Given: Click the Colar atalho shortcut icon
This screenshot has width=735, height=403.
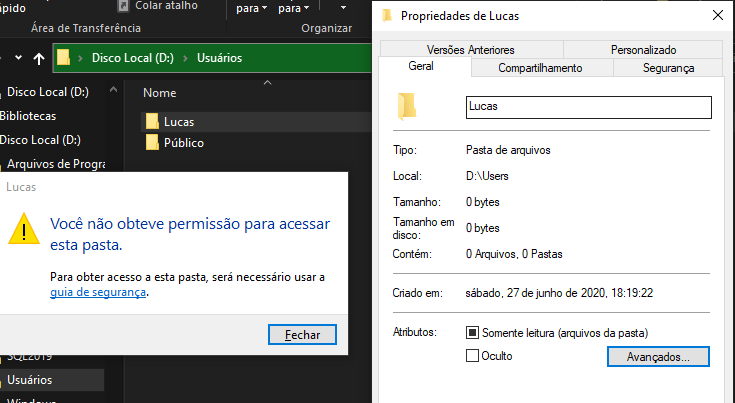Looking at the screenshot, I should coord(123,6).
